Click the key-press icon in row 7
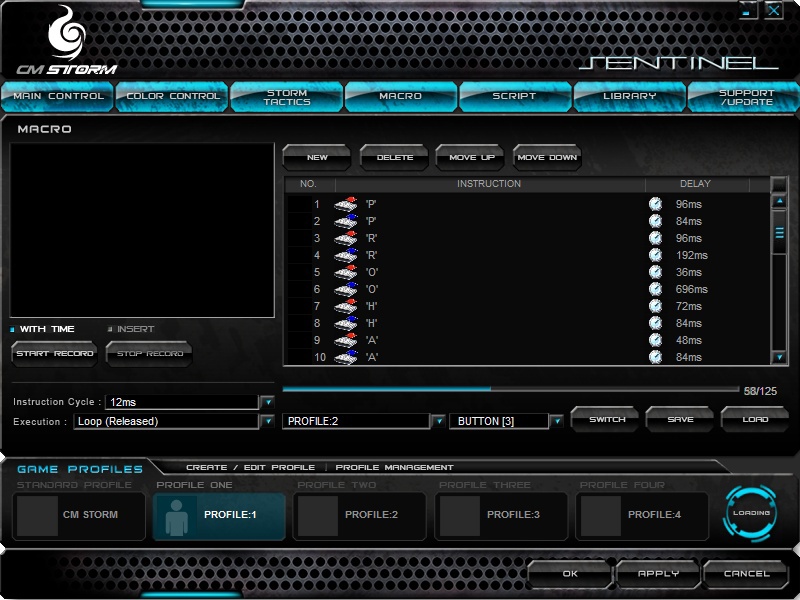Screen dimensions: 800x600 tap(345, 306)
